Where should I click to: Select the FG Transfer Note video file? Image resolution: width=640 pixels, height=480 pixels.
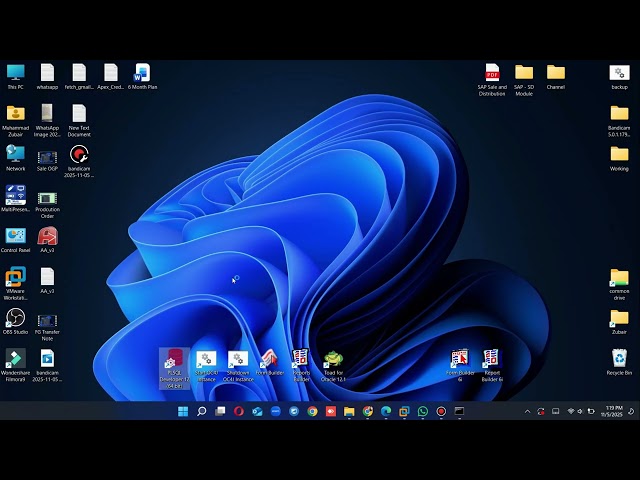tap(47, 327)
